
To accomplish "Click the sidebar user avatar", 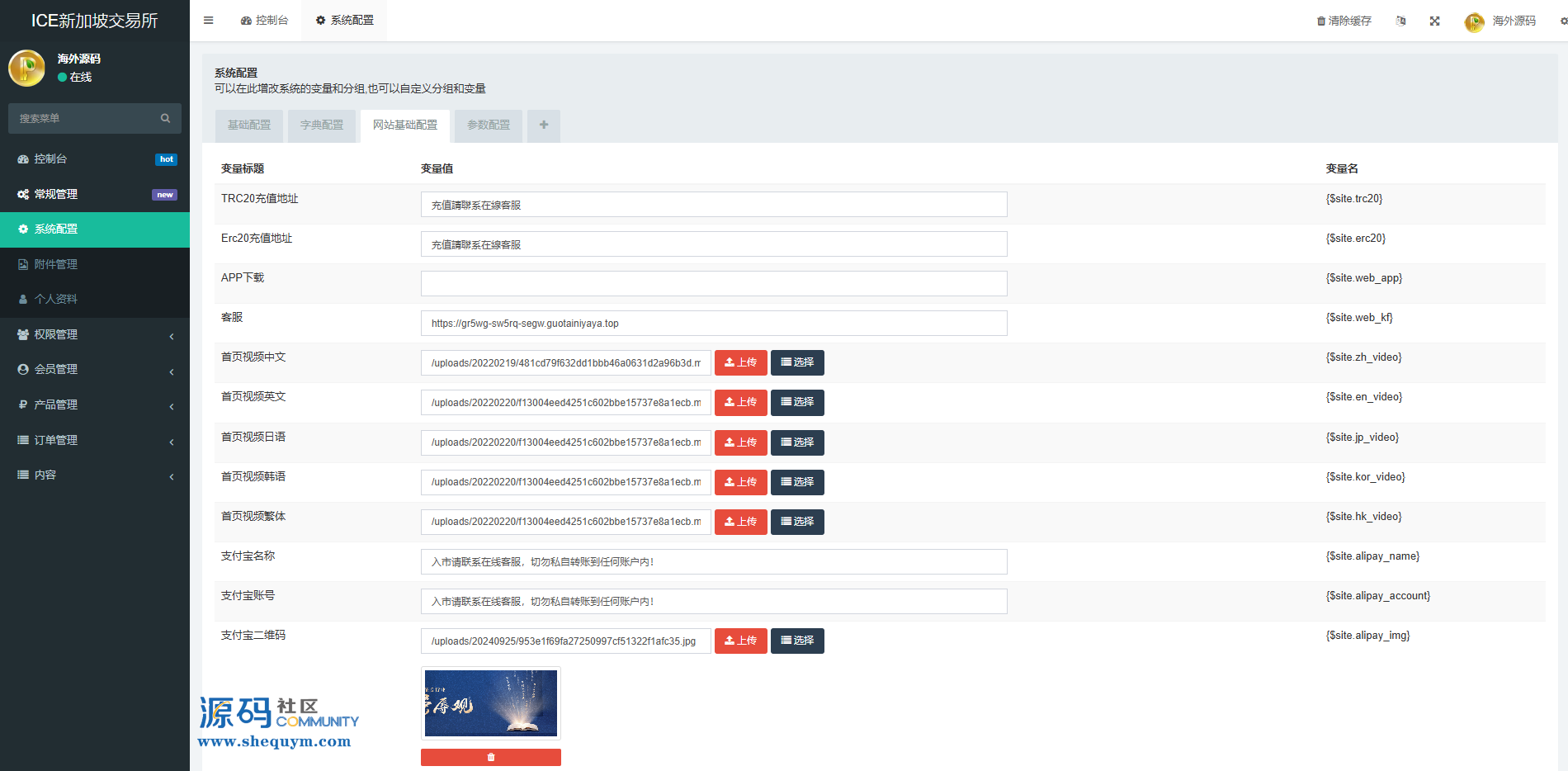I will click(x=26, y=68).
